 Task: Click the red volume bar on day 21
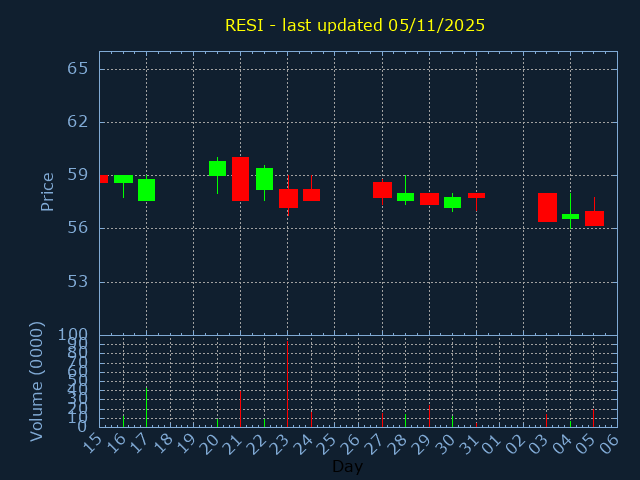(240, 409)
